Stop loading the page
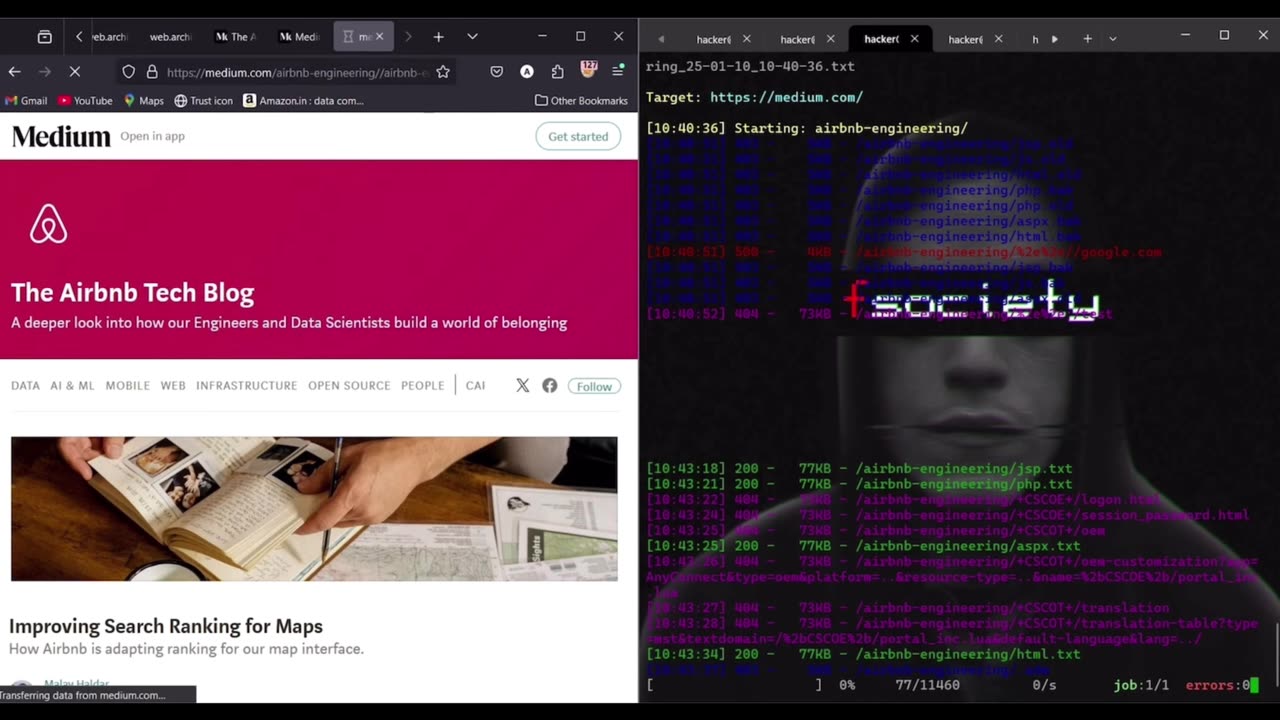The image size is (1280, 720). (74, 72)
